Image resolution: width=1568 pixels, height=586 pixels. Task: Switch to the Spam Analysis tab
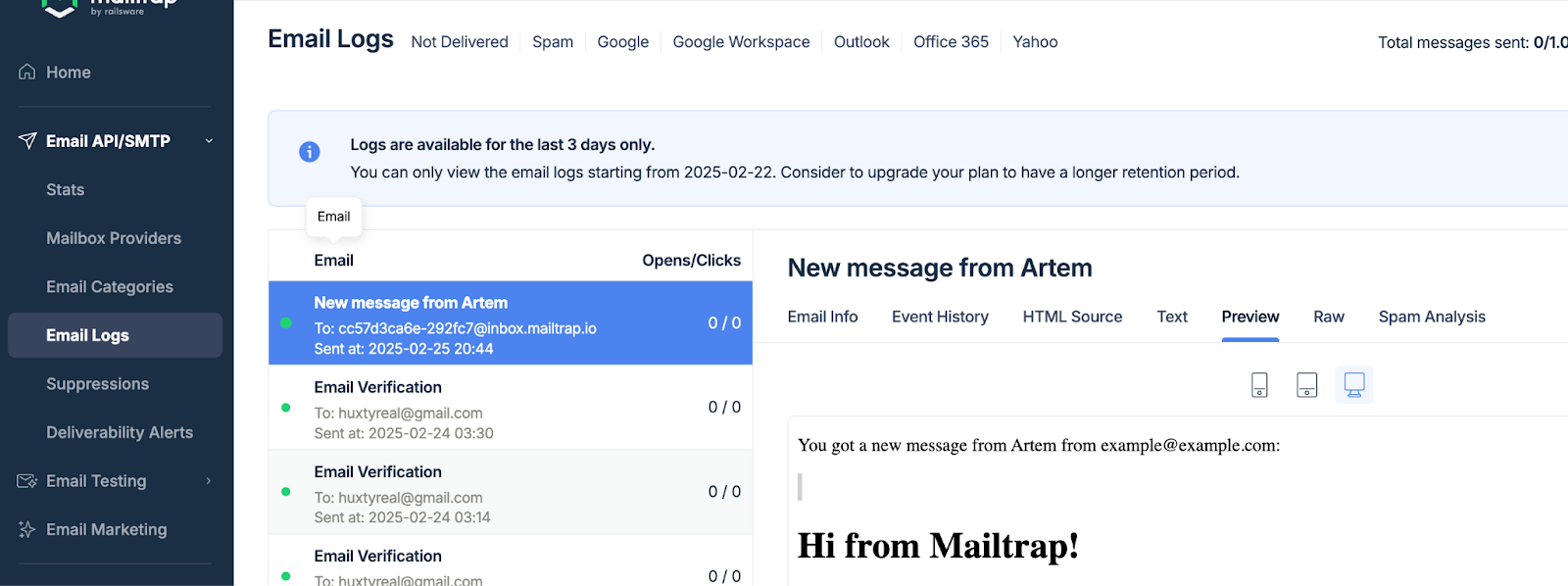coord(1432,317)
